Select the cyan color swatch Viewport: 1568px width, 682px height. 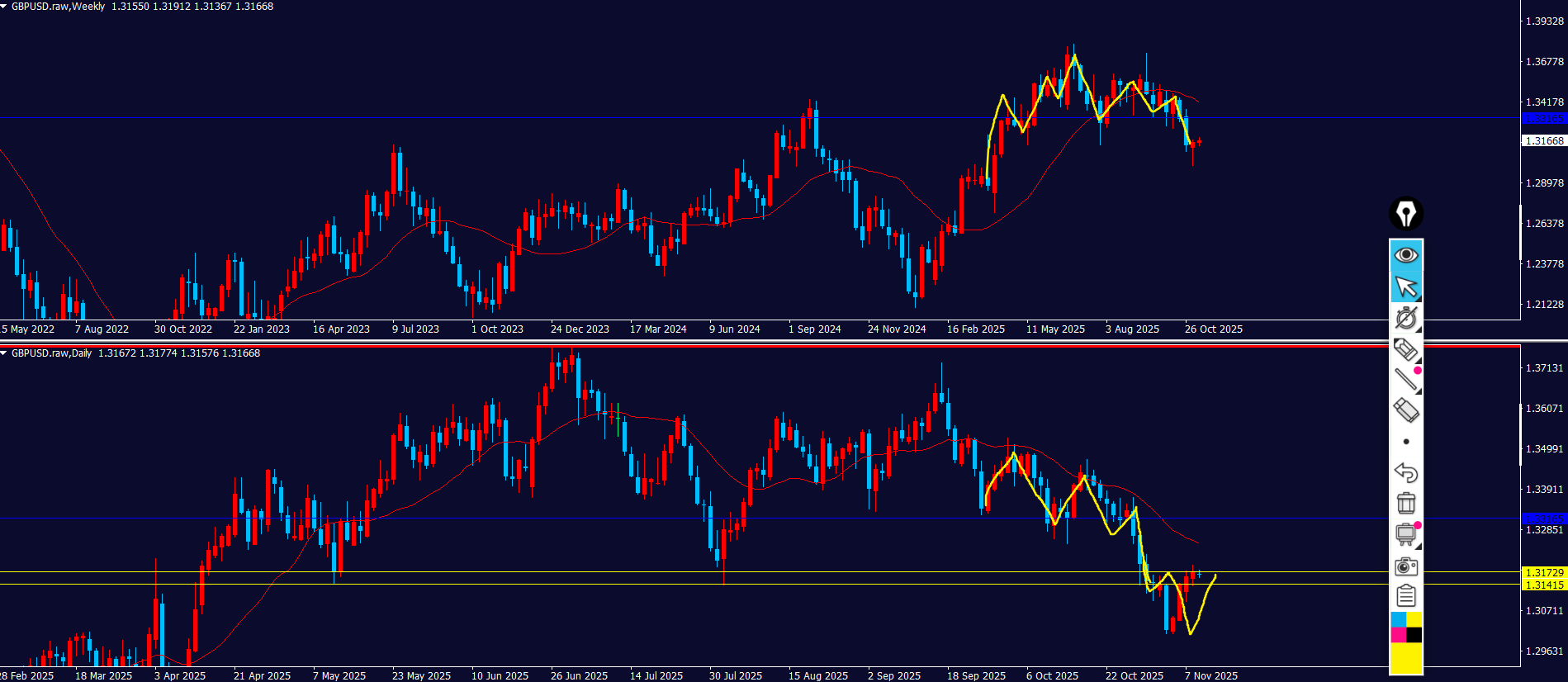1398,619
